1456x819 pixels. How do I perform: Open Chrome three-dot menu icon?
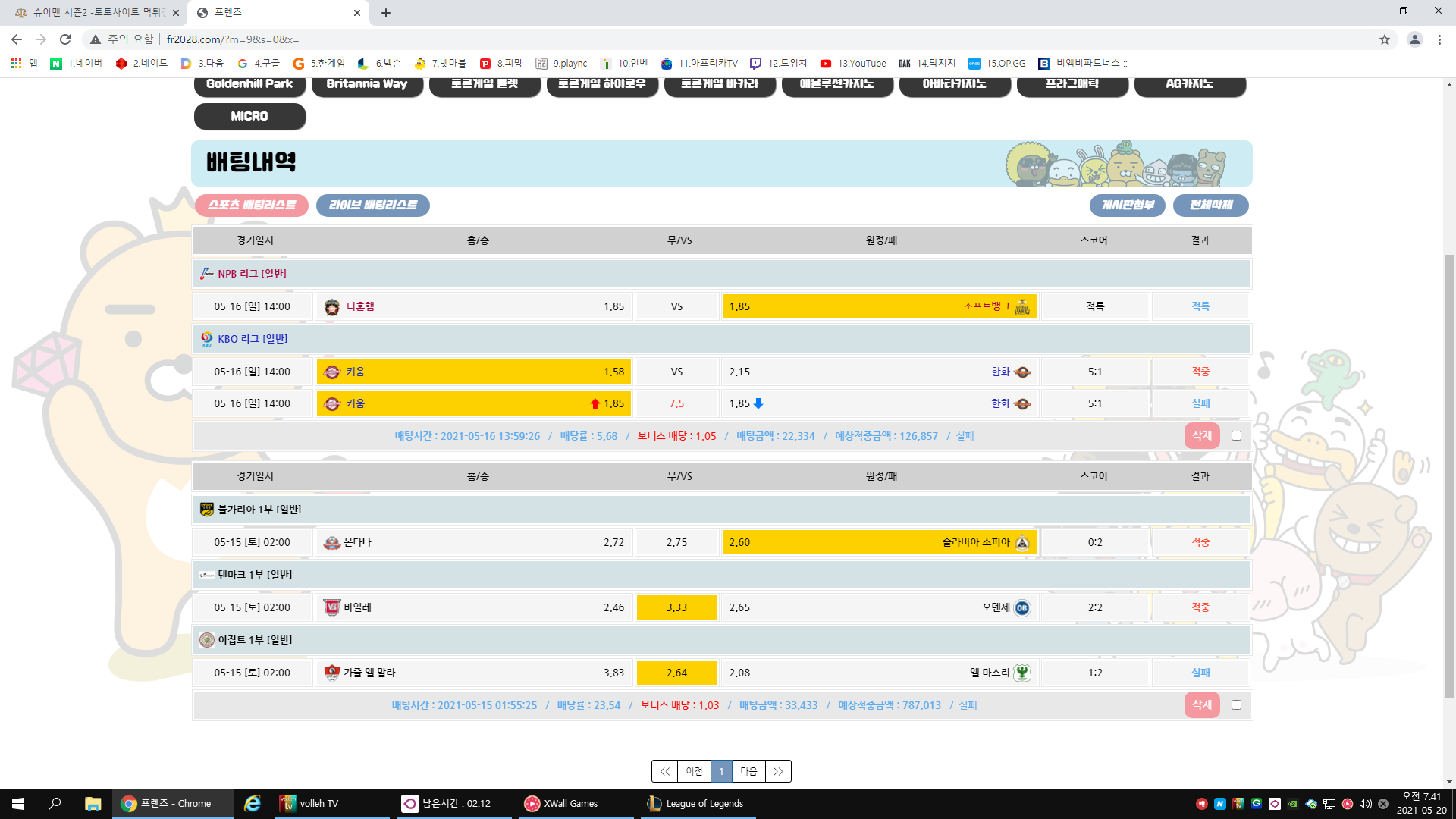coord(1439,39)
